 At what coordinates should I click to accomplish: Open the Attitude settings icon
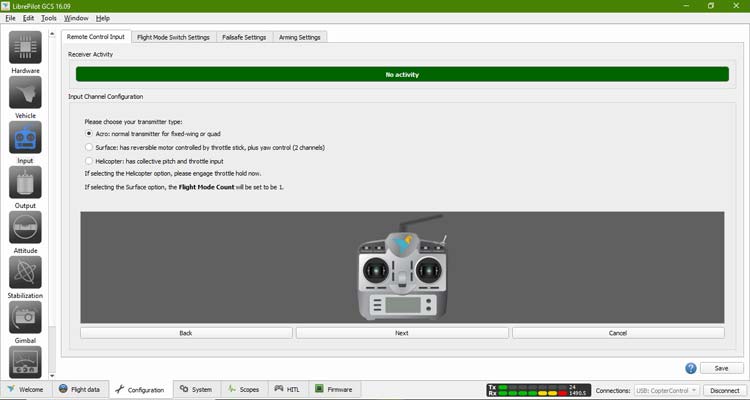pos(25,227)
